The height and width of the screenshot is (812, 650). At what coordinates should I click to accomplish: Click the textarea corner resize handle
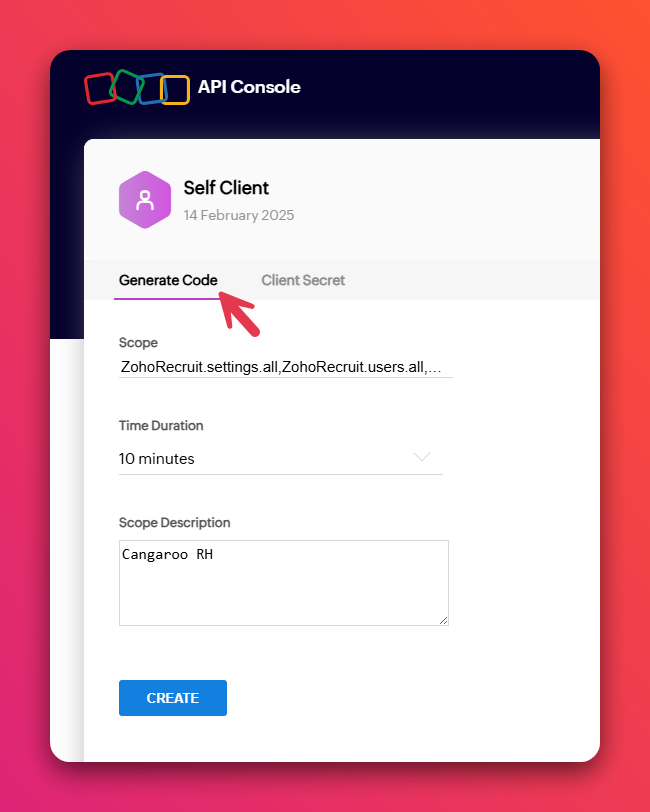[443, 620]
